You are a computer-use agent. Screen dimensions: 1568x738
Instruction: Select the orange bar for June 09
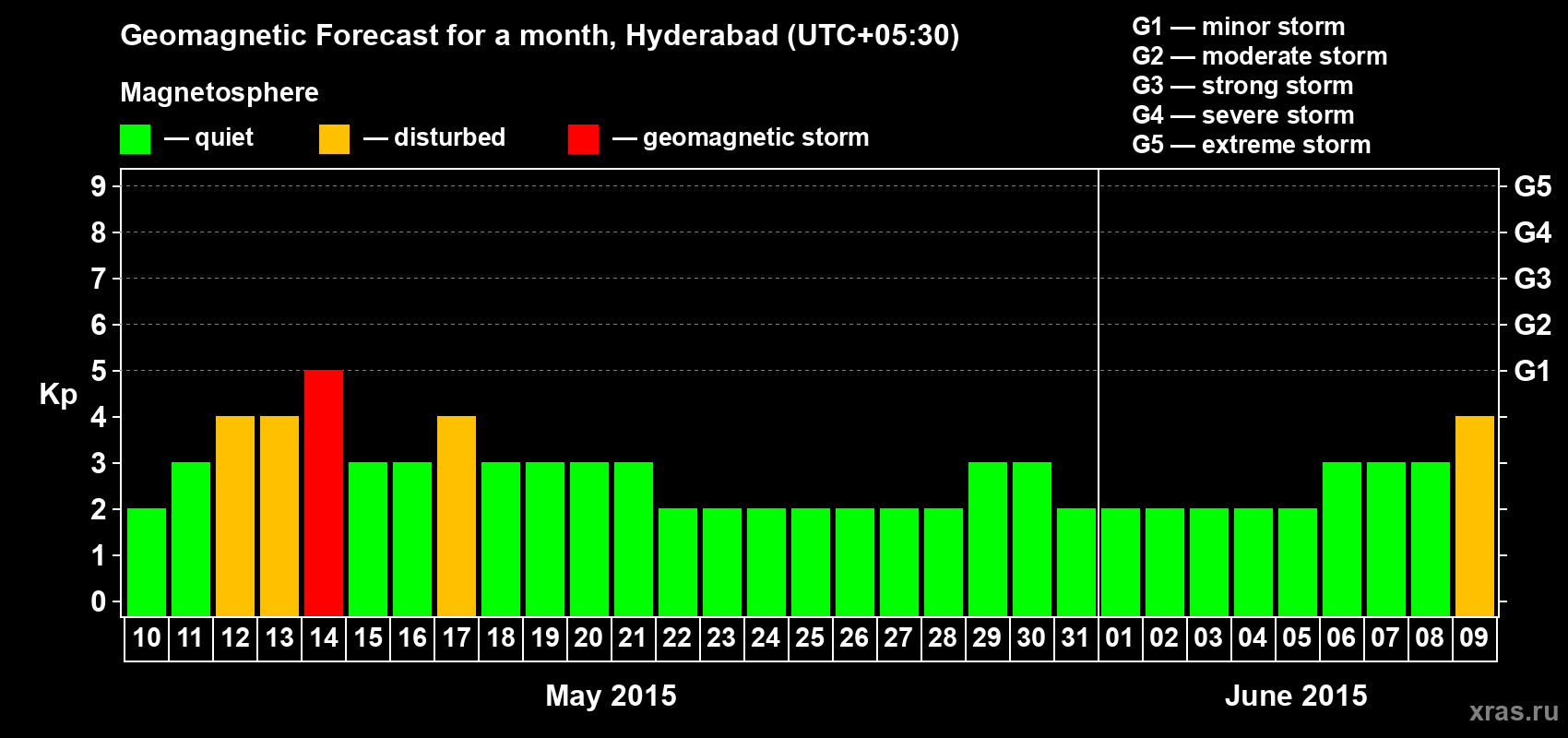[x=1475, y=516]
